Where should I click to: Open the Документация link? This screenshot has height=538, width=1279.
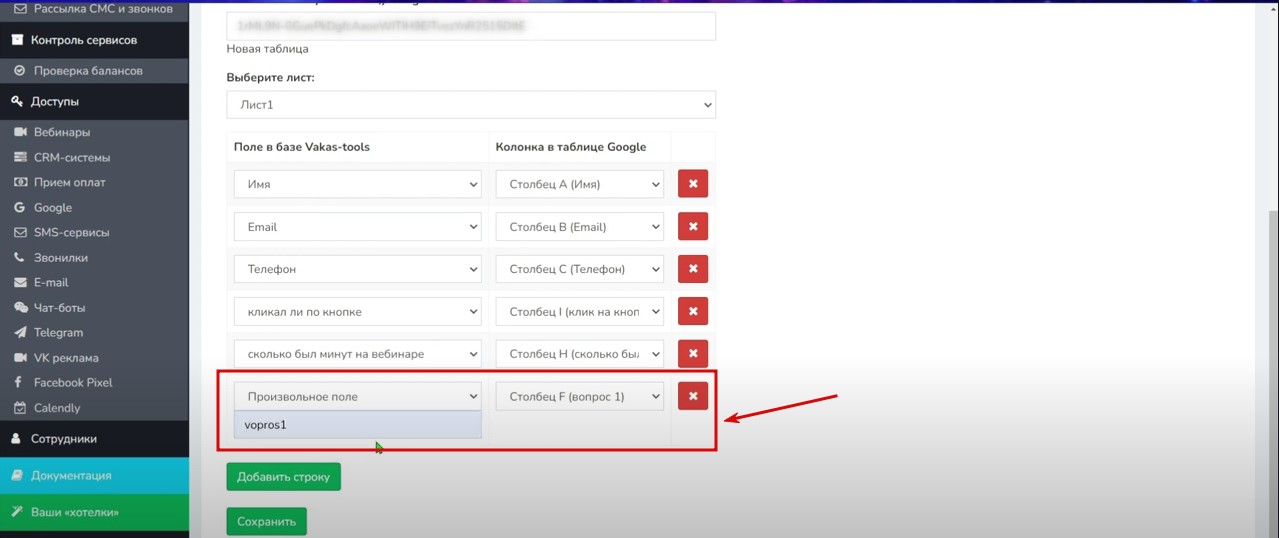70,476
